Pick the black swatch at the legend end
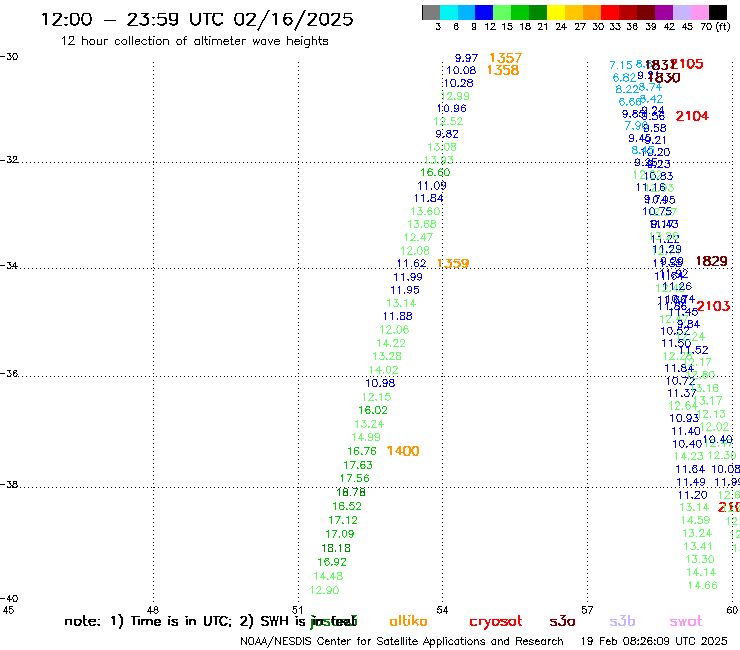The height and width of the screenshot is (650, 740). pyautogui.click(x=718, y=12)
